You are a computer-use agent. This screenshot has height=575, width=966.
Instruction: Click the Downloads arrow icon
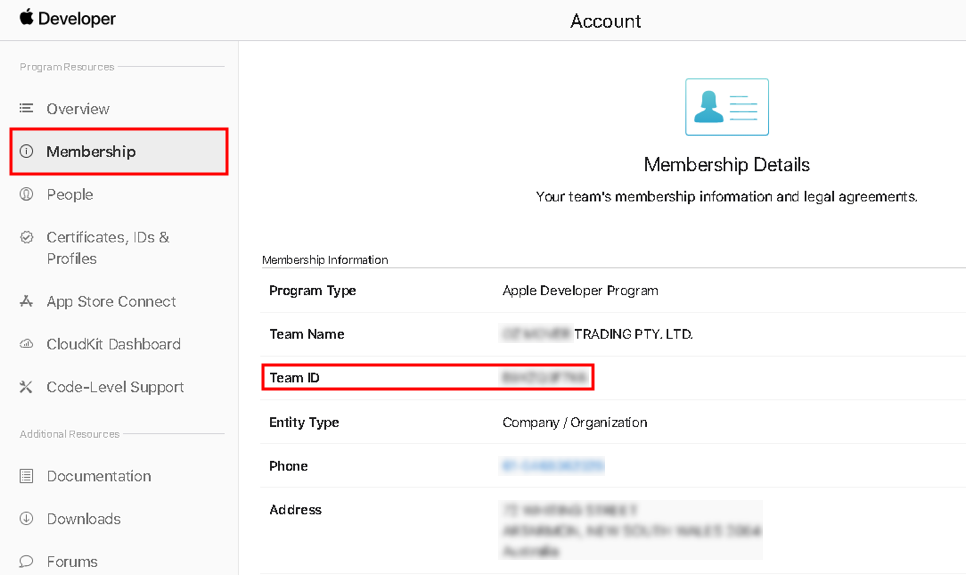click(x=26, y=518)
